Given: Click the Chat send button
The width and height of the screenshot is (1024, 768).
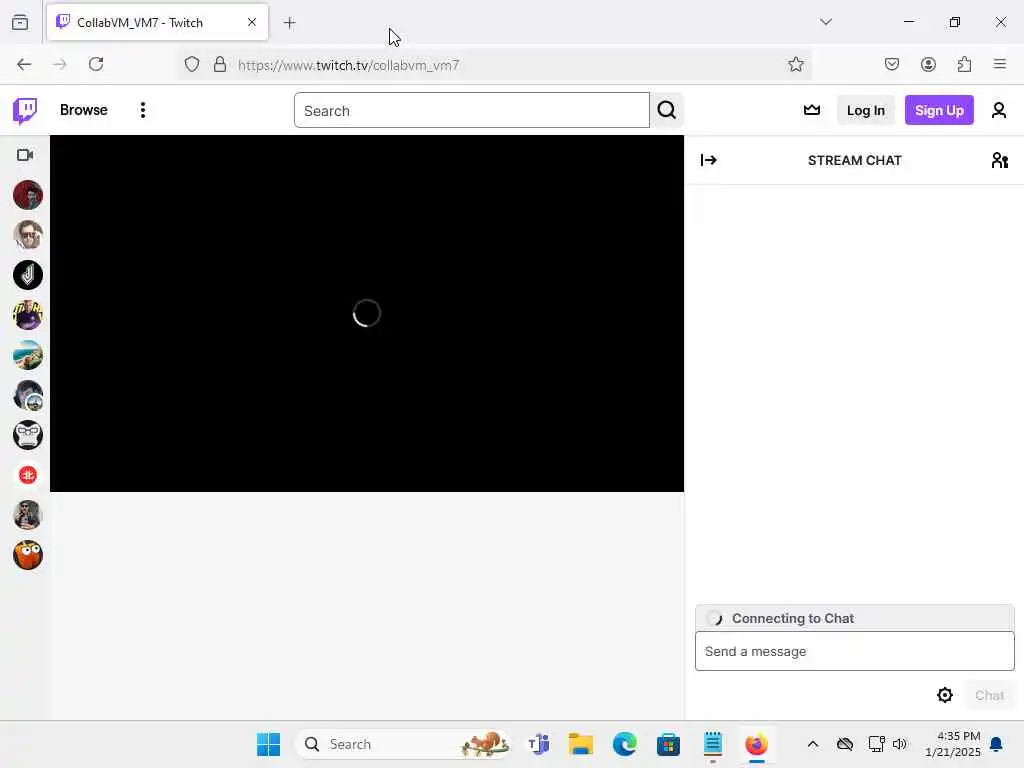Looking at the screenshot, I should pyautogui.click(x=989, y=696).
